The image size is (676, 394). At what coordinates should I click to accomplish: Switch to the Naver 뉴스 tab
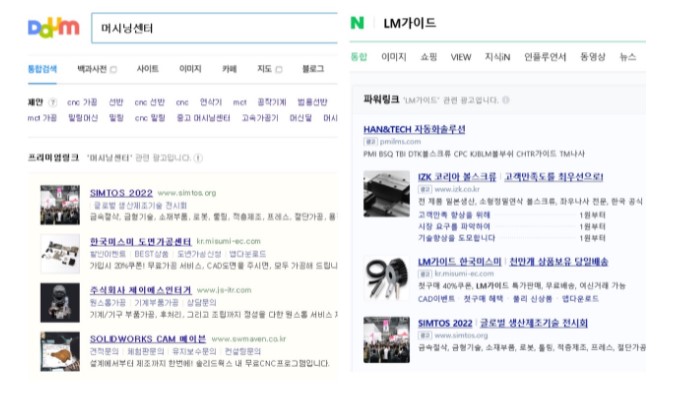click(628, 57)
